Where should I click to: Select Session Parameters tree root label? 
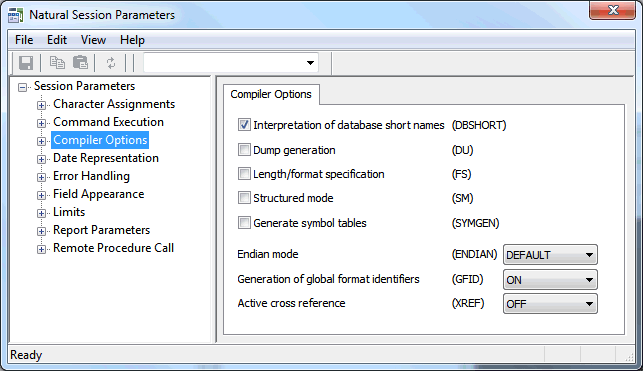[x=84, y=86]
